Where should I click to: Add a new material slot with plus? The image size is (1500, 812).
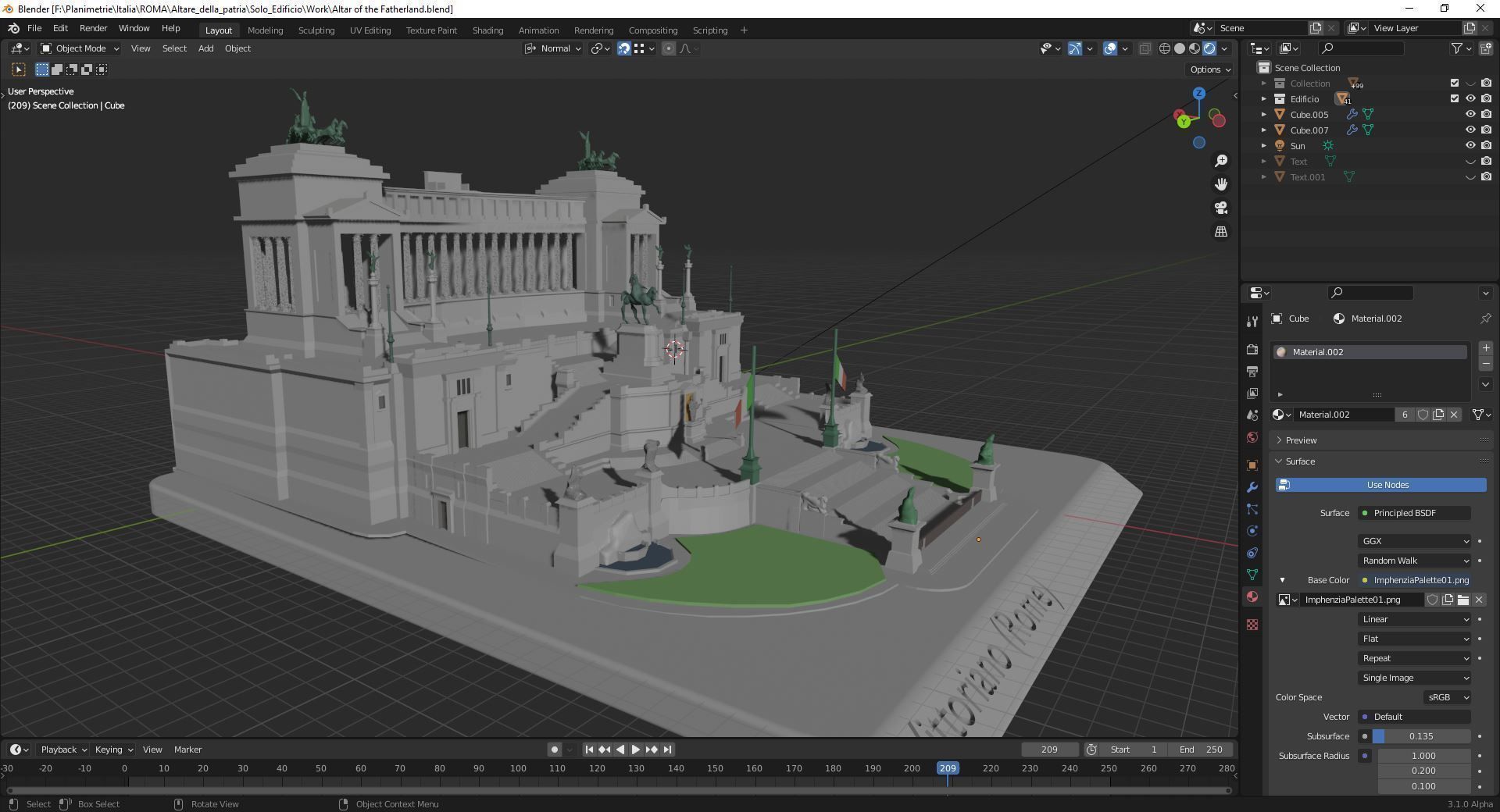(1485, 348)
